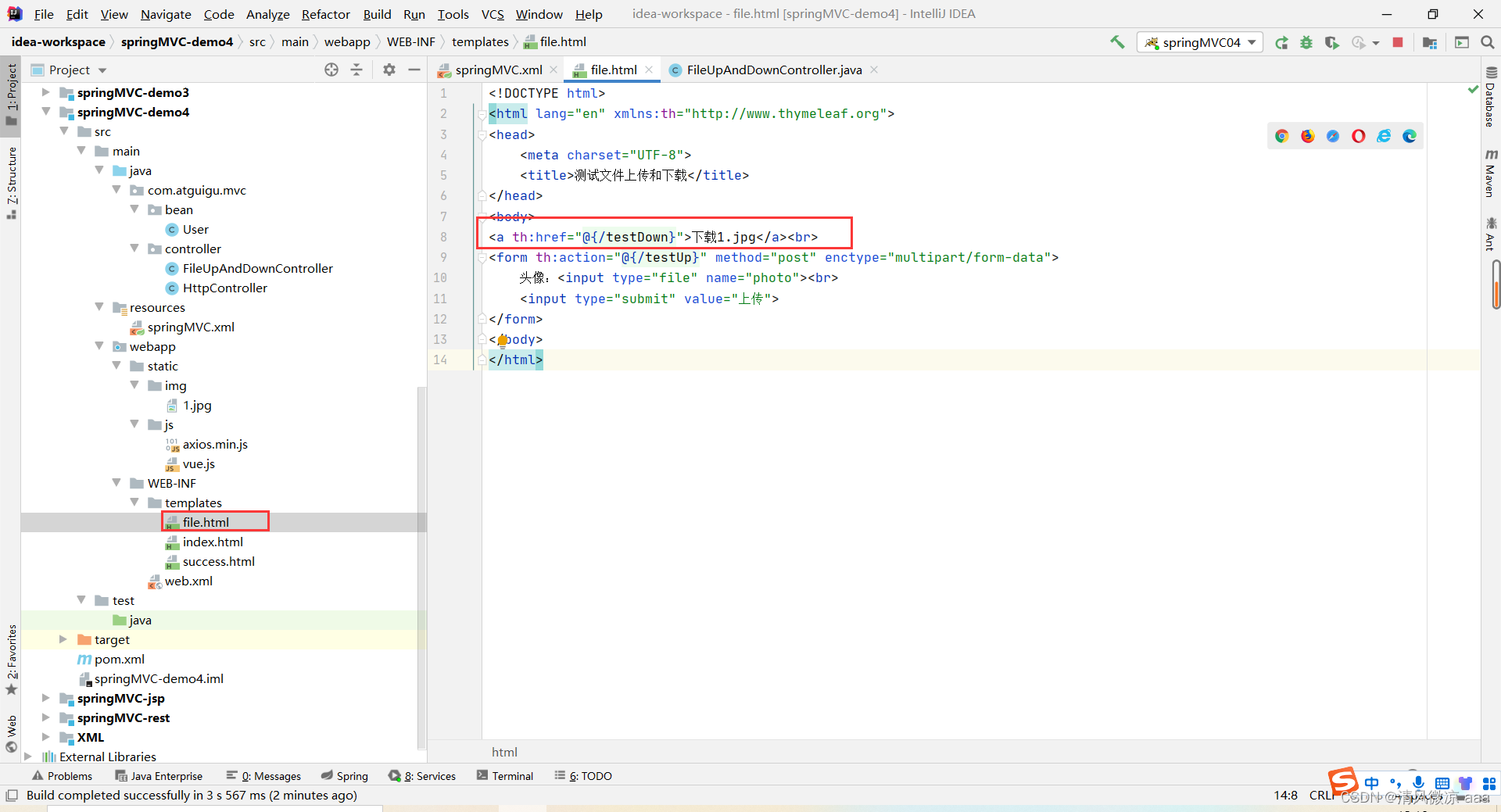Open the Web tool window sidebar
This screenshot has width=1501, height=812.
(12, 734)
